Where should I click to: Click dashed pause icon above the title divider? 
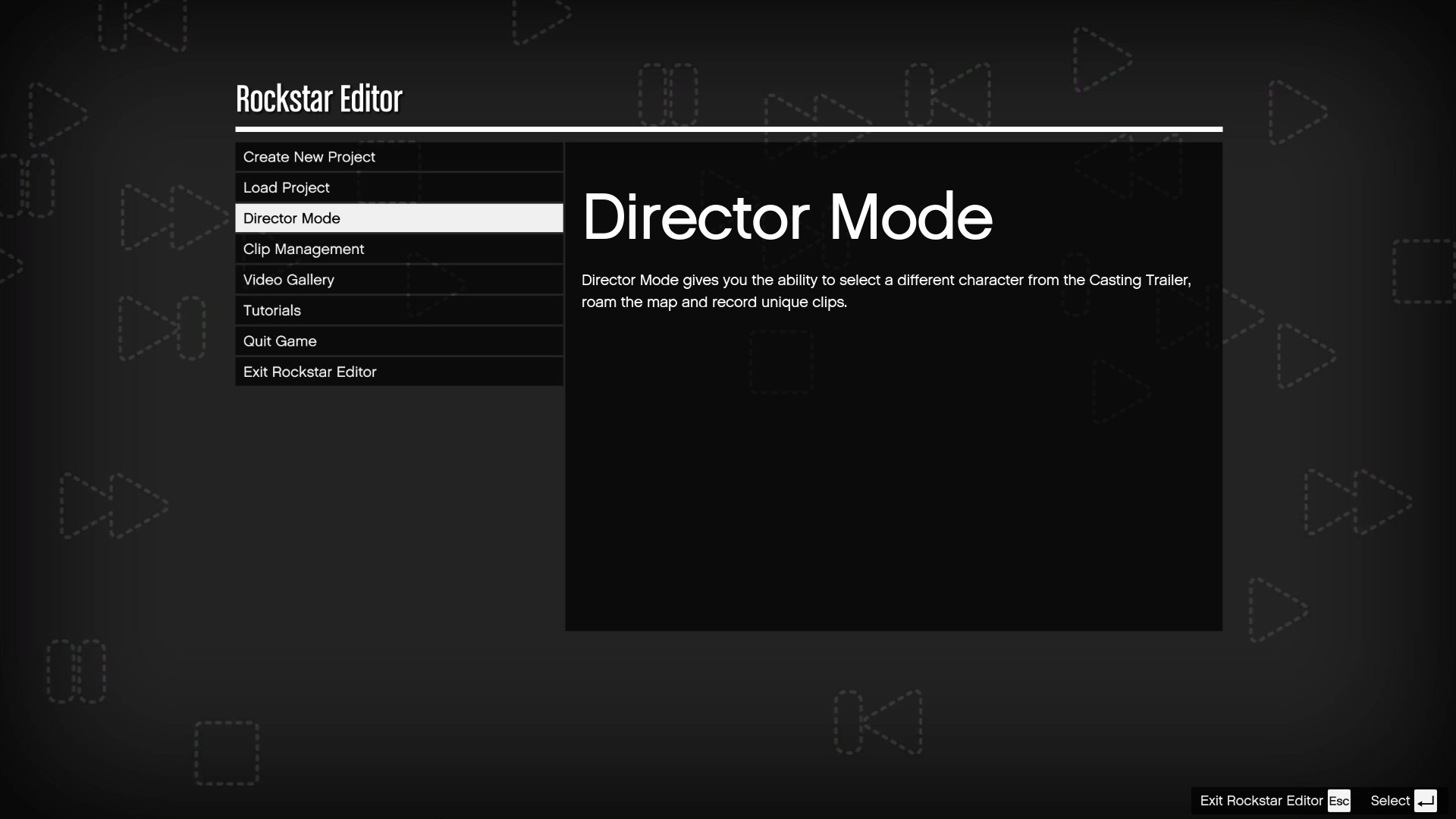(667, 93)
